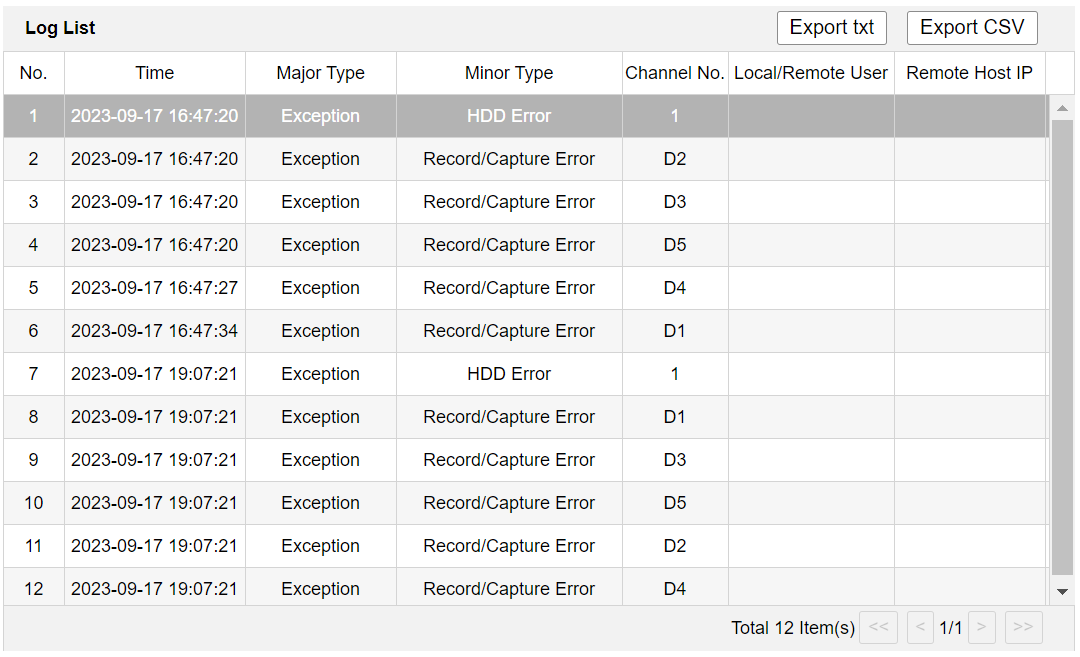Go to first page of log list
Viewport: 1080px width, 657px height.
click(x=878, y=627)
